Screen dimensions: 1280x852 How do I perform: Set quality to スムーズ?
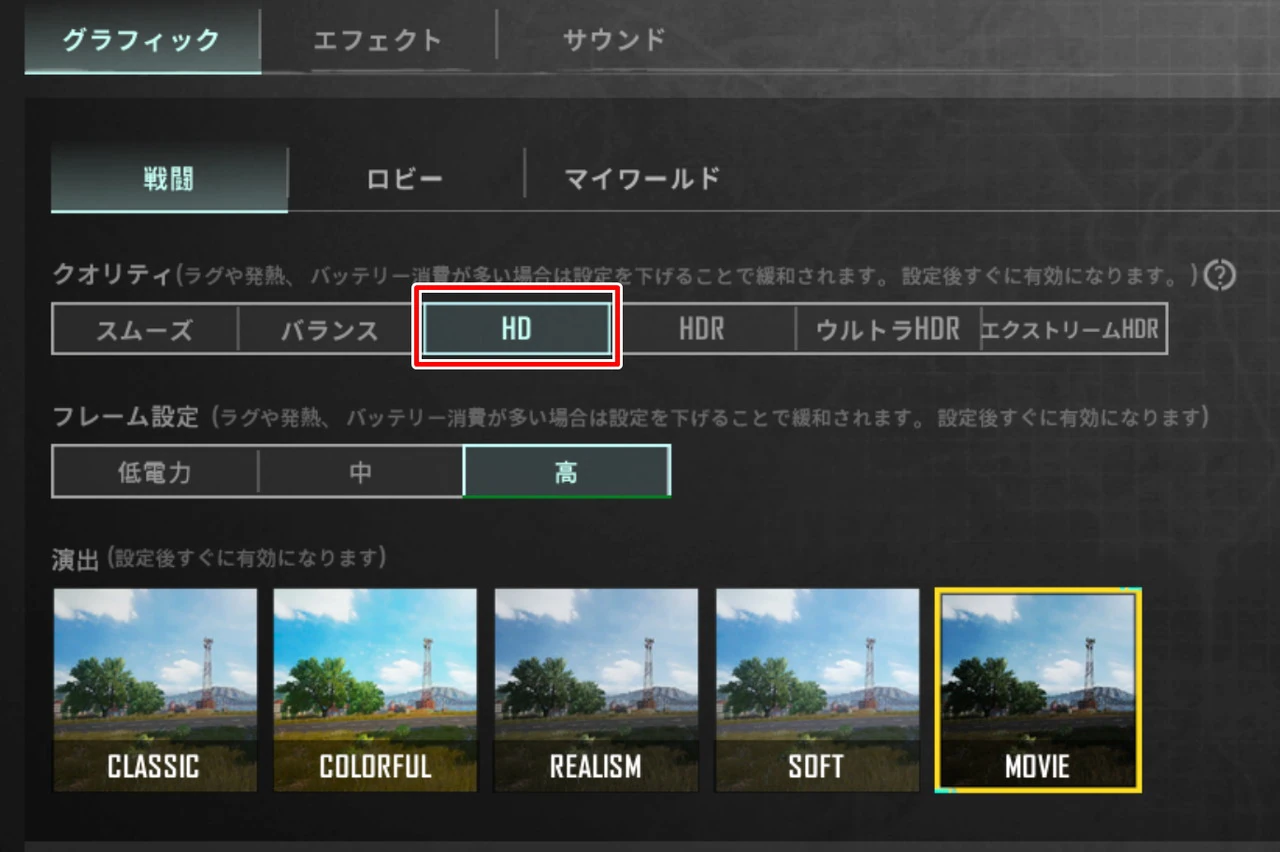tap(145, 329)
